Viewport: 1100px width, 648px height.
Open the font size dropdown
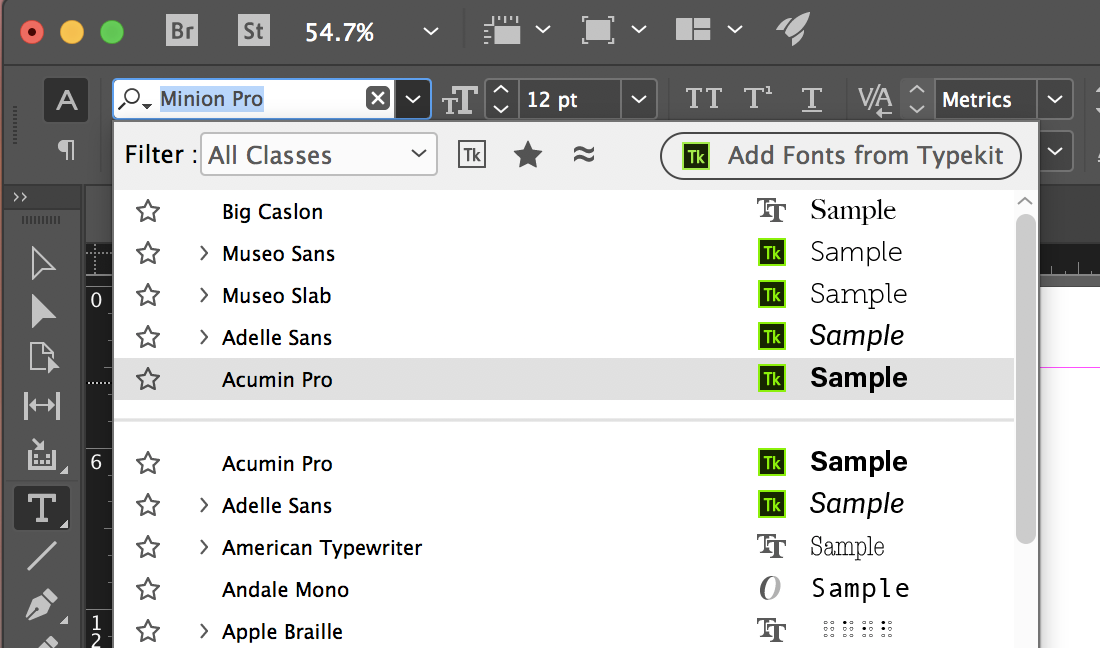(638, 99)
